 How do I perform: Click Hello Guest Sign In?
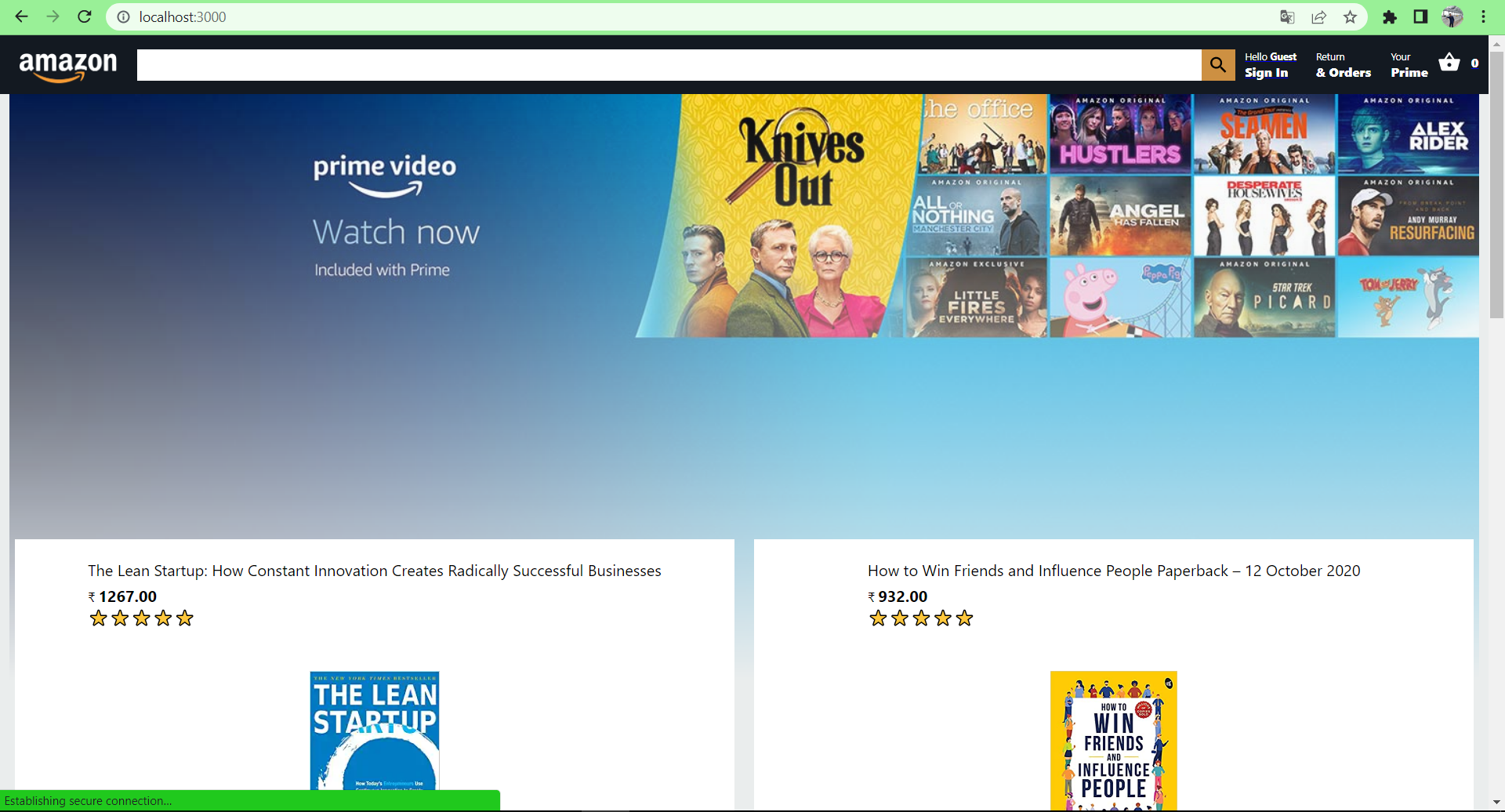coord(1271,64)
